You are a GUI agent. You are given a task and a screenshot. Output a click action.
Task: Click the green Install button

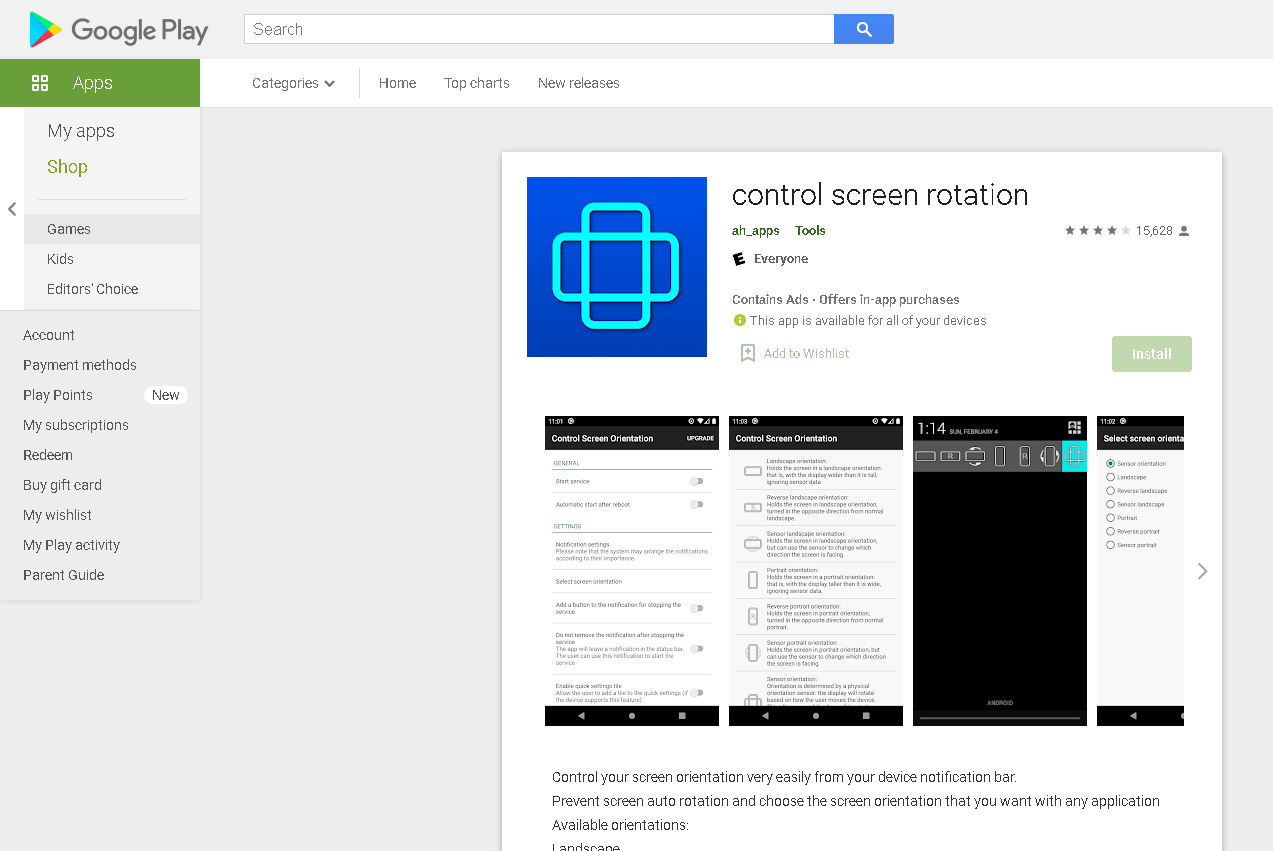click(1152, 354)
